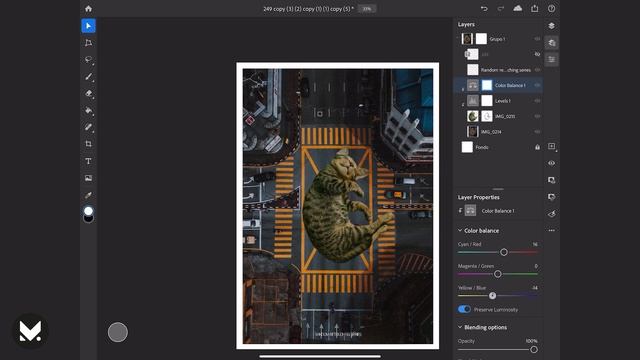Click the Yellow / Blue slider handle
This screenshot has width=640, height=360.
[x=492, y=296]
